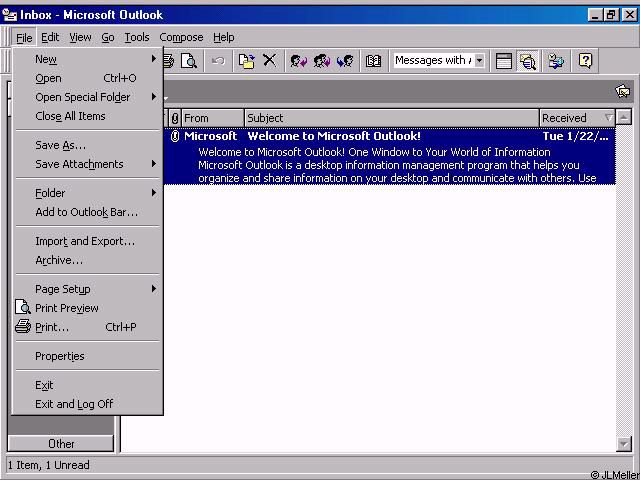Click the Delete X toolbar icon

click(x=269, y=61)
